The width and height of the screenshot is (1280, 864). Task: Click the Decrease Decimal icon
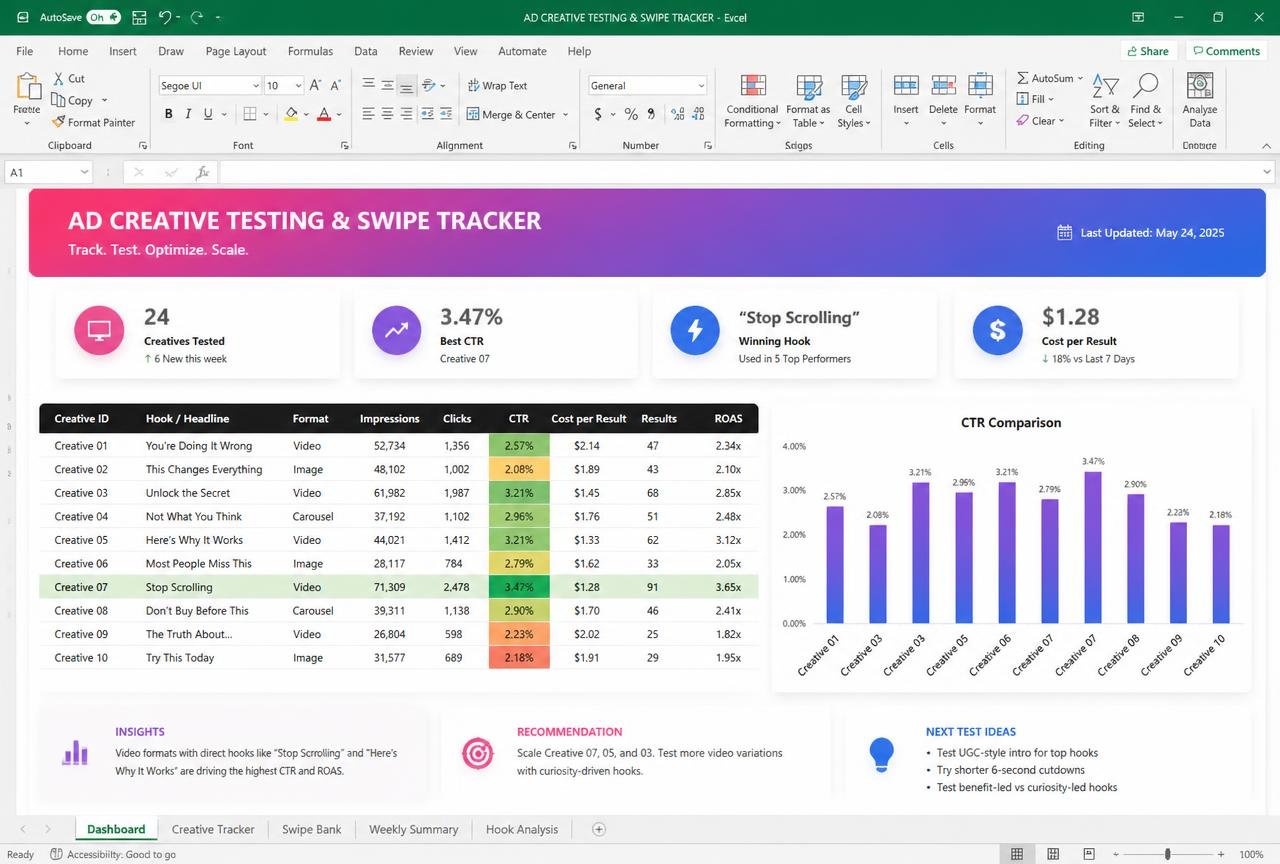pos(697,114)
